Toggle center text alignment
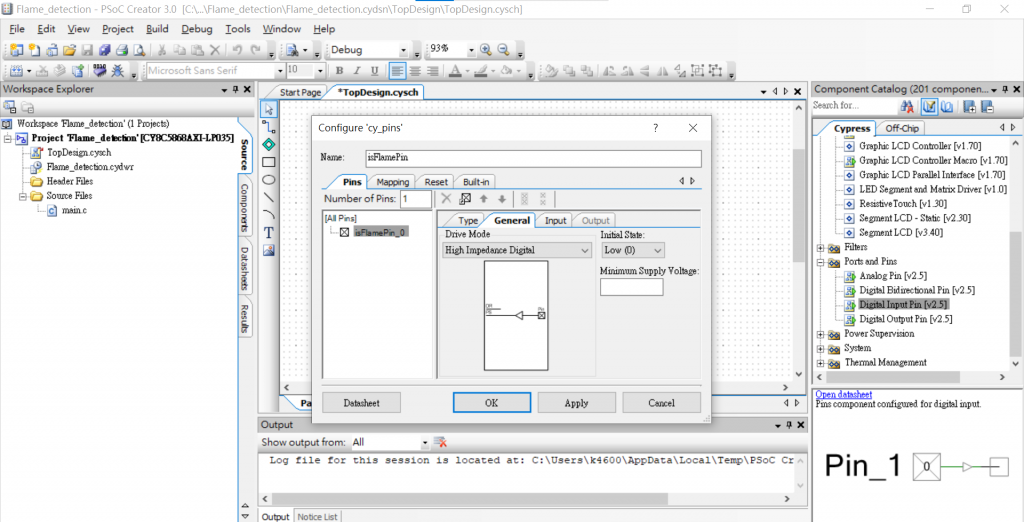Image resolution: width=1024 pixels, height=522 pixels. pyautogui.click(x=415, y=71)
